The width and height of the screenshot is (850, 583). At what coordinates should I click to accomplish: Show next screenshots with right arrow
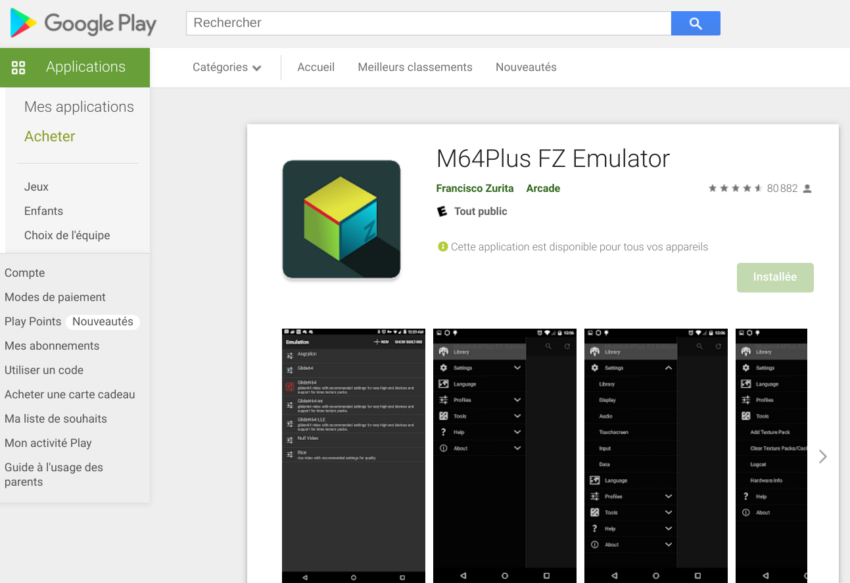click(x=823, y=457)
